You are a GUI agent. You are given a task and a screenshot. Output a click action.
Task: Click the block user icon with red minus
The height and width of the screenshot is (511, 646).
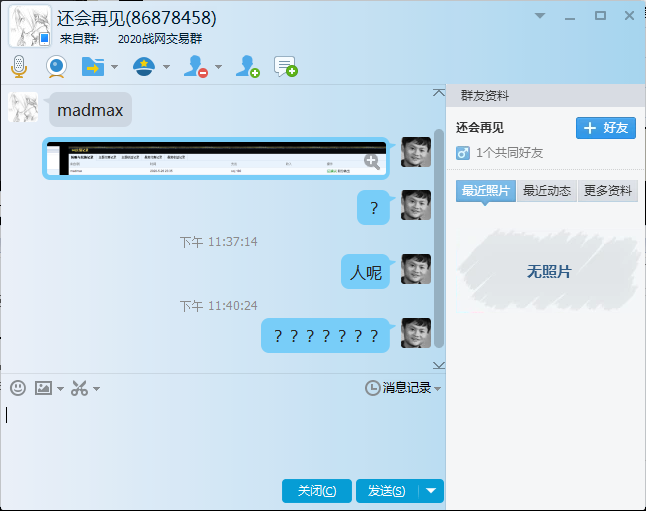tap(196, 67)
